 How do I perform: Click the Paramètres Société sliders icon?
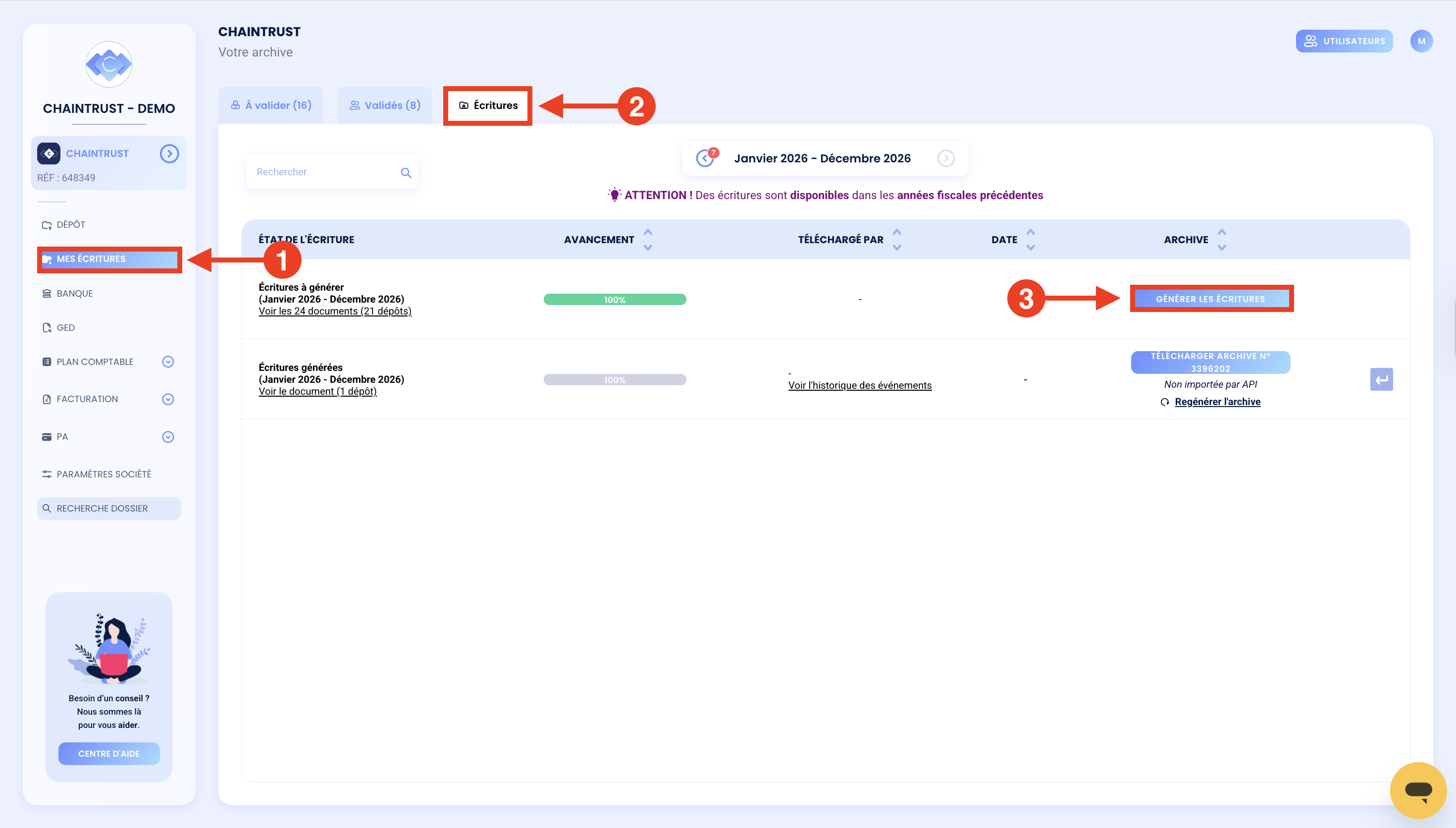point(47,474)
